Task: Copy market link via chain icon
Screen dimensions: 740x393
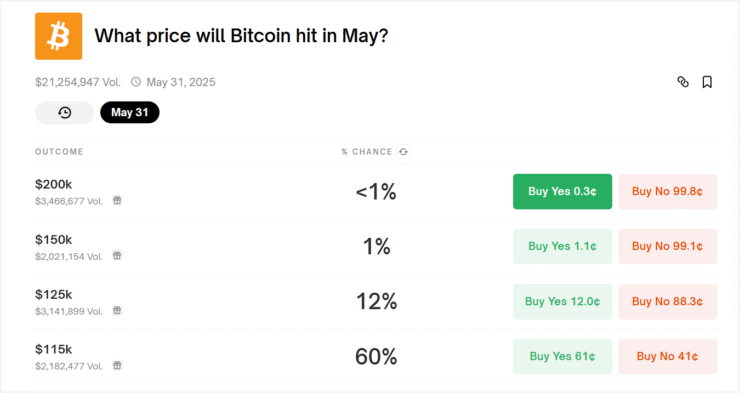Action: click(683, 82)
